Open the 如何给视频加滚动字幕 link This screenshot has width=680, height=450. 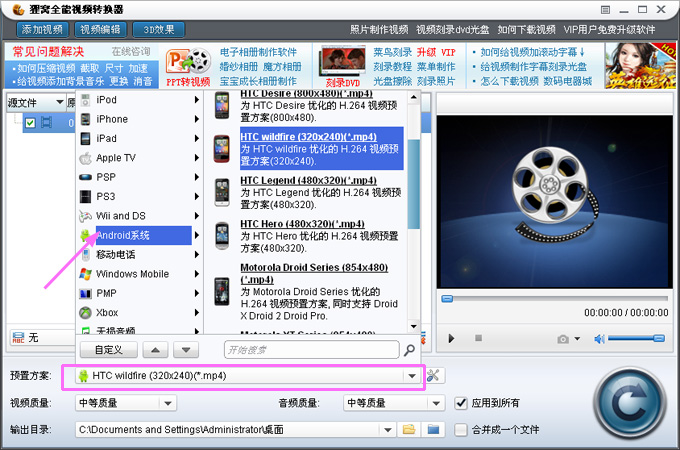(x=533, y=52)
